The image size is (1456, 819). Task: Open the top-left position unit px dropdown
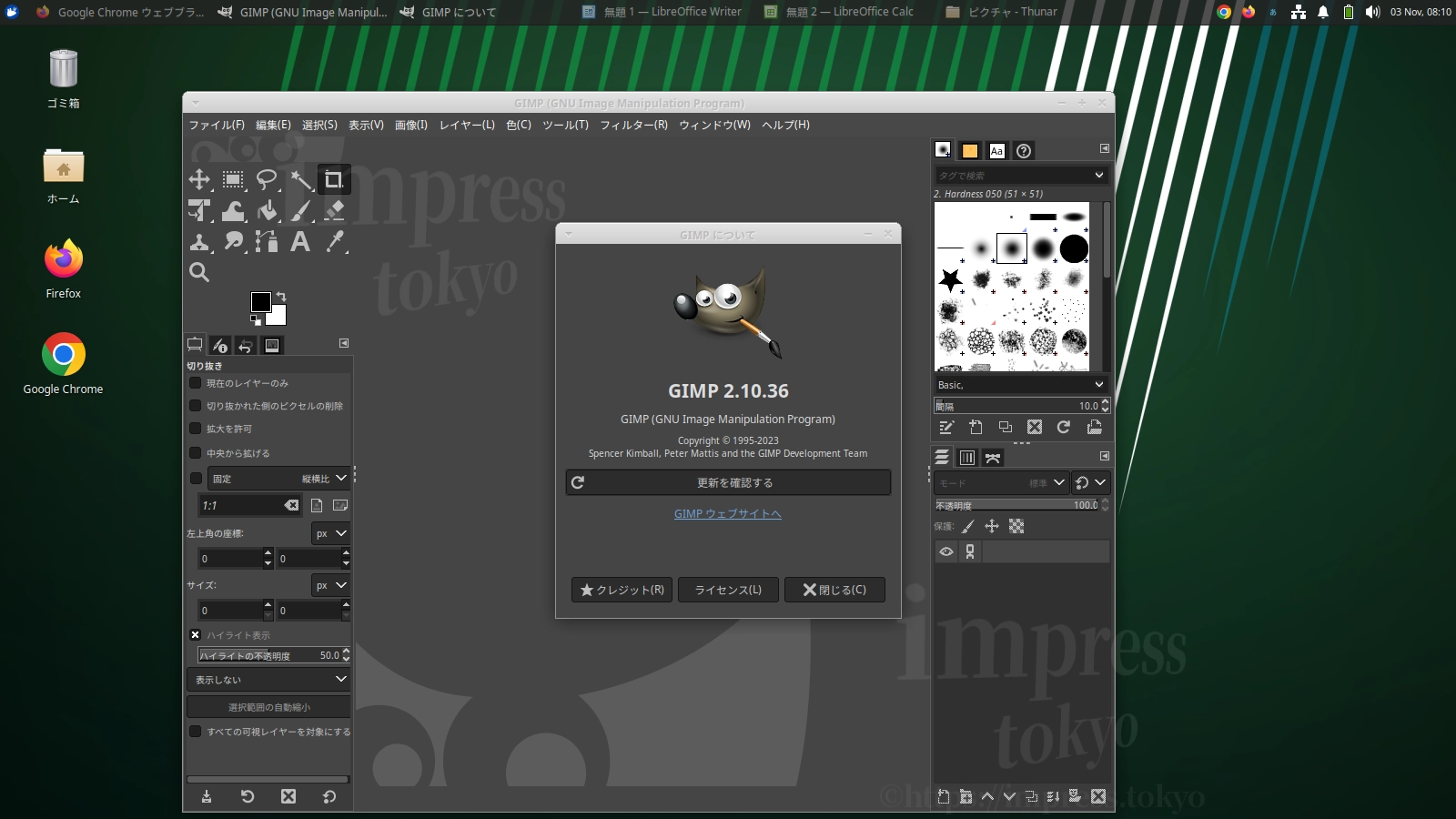point(330,533)
